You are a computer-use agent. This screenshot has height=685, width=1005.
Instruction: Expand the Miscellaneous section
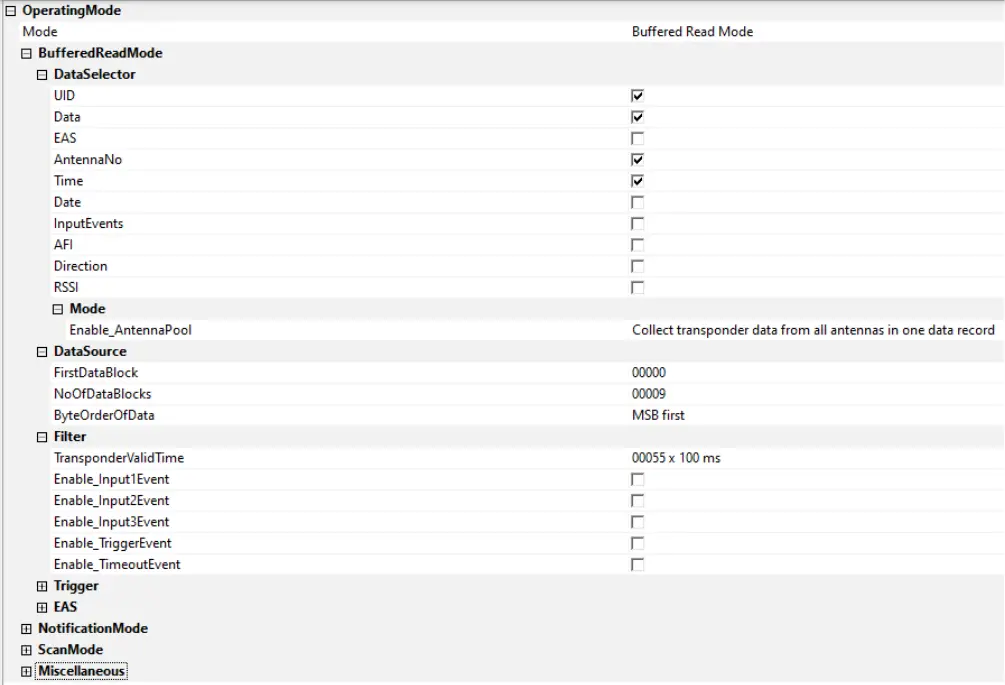coord(27,671)
